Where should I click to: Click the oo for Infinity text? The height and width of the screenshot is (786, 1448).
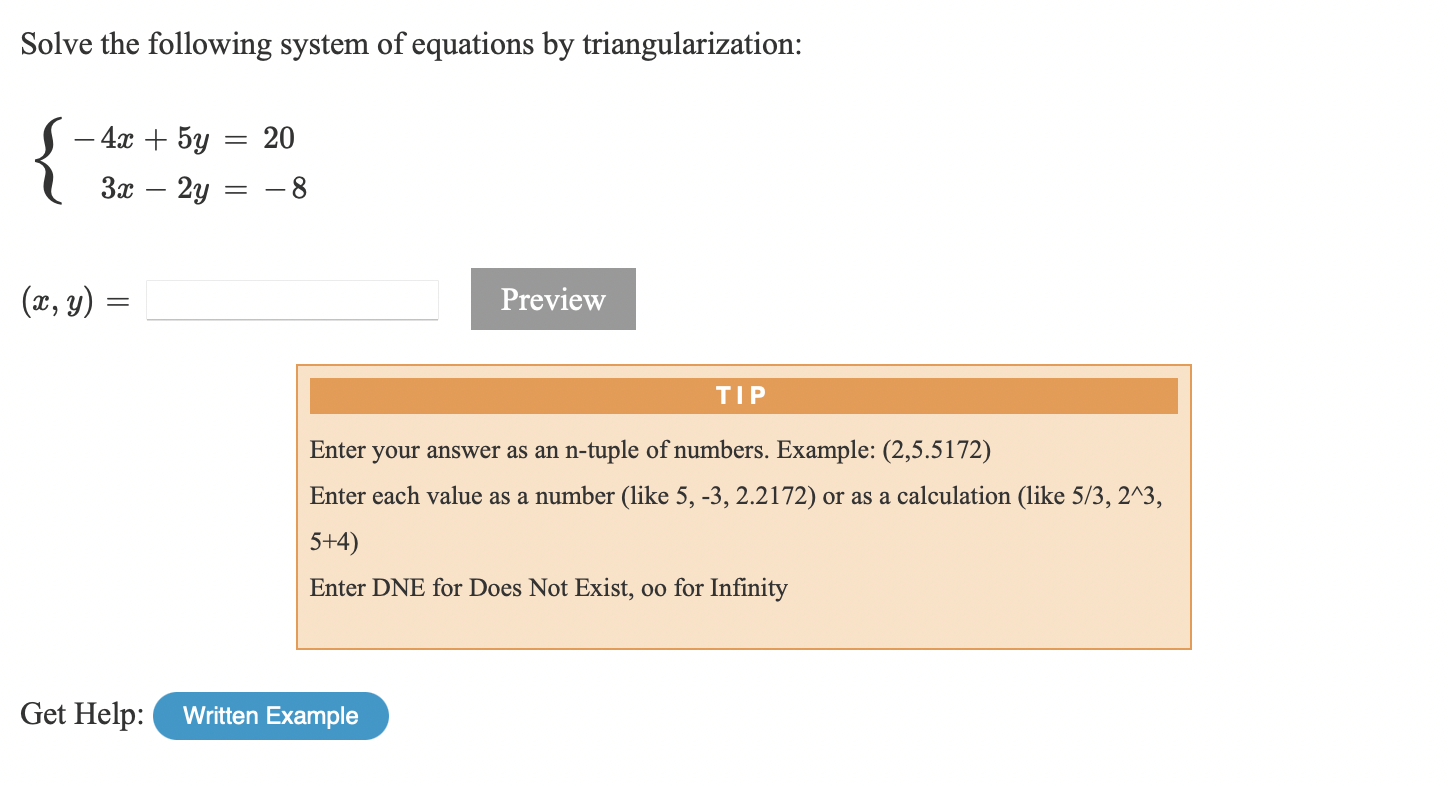715,588
